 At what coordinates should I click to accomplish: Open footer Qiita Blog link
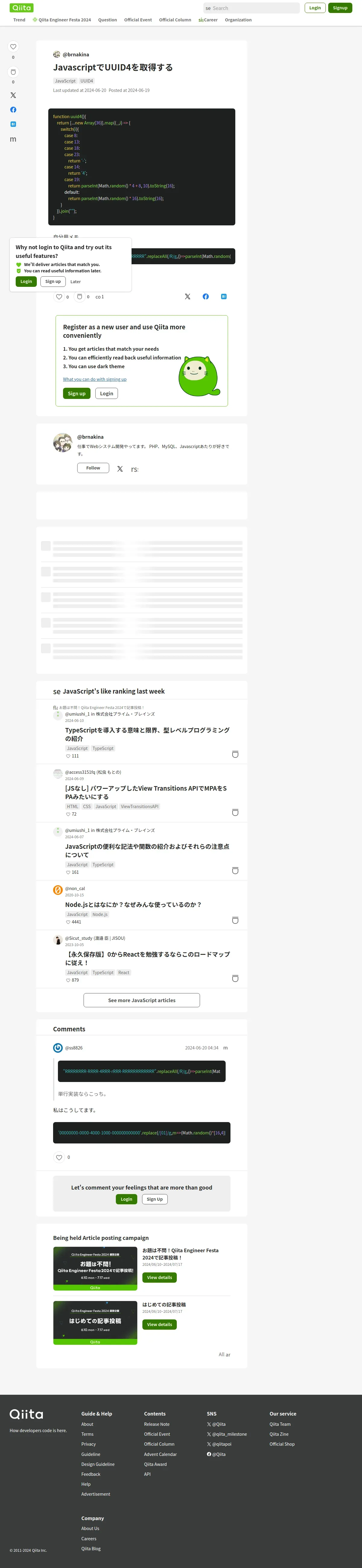point(91,1548)
